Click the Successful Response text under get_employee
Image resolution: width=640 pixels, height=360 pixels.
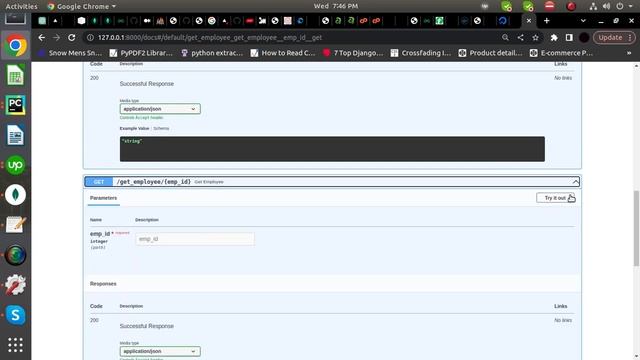coord(147,326)
